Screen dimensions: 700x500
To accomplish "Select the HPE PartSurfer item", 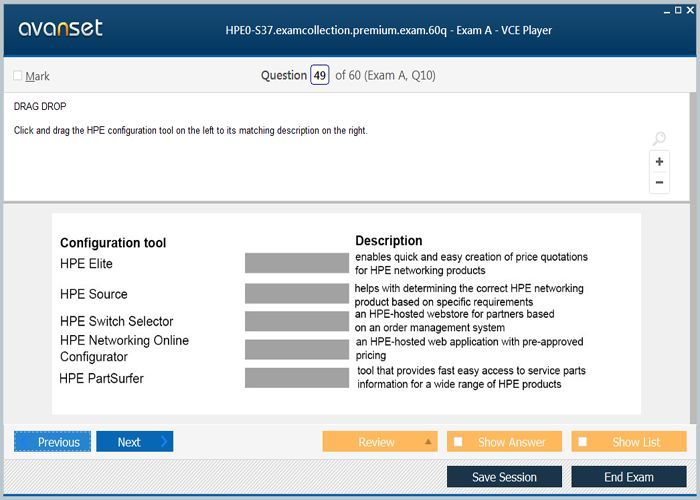I will pyautogui.click(x=101, y=378).
